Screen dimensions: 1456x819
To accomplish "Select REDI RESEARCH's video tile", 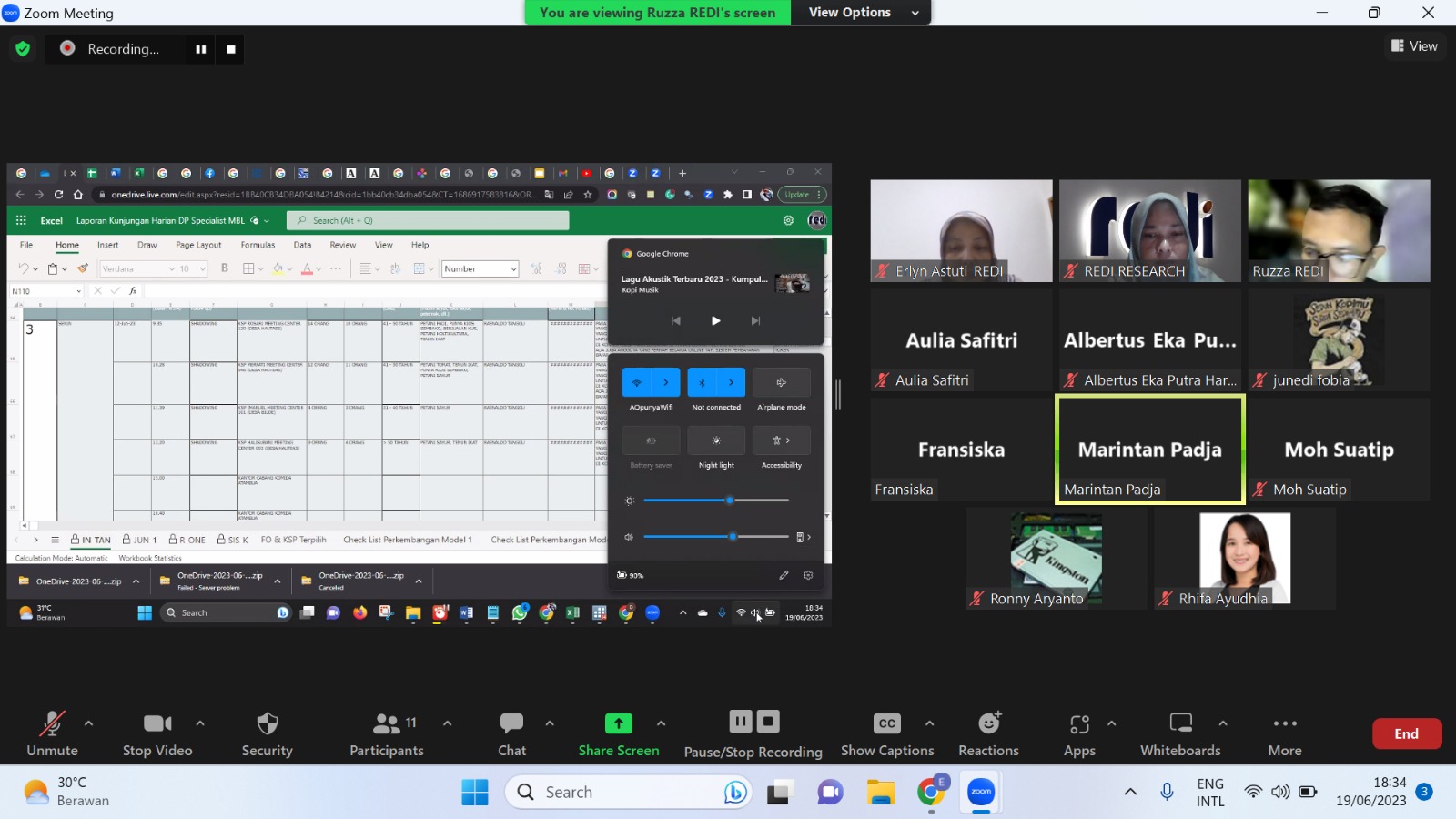I will coord(1150,230).
